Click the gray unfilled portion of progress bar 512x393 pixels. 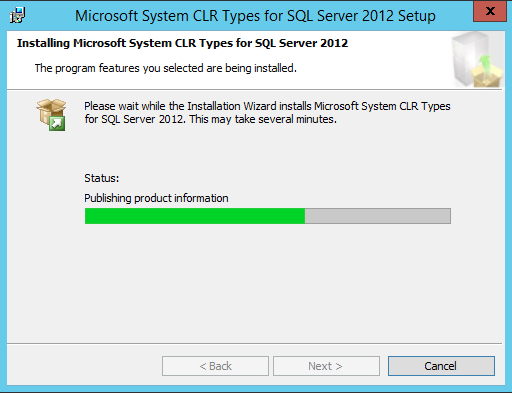pyautogui.click(x=378, y=216)
